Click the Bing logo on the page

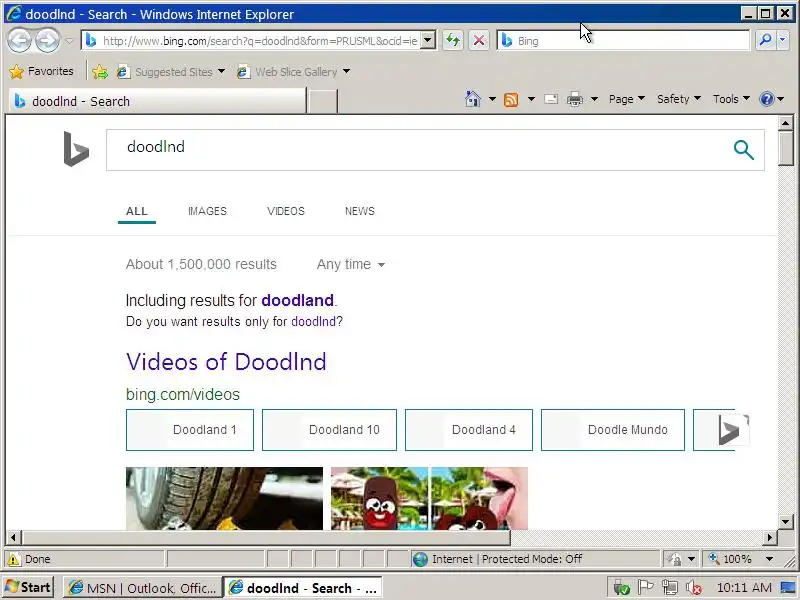click(x=76, y=149)
